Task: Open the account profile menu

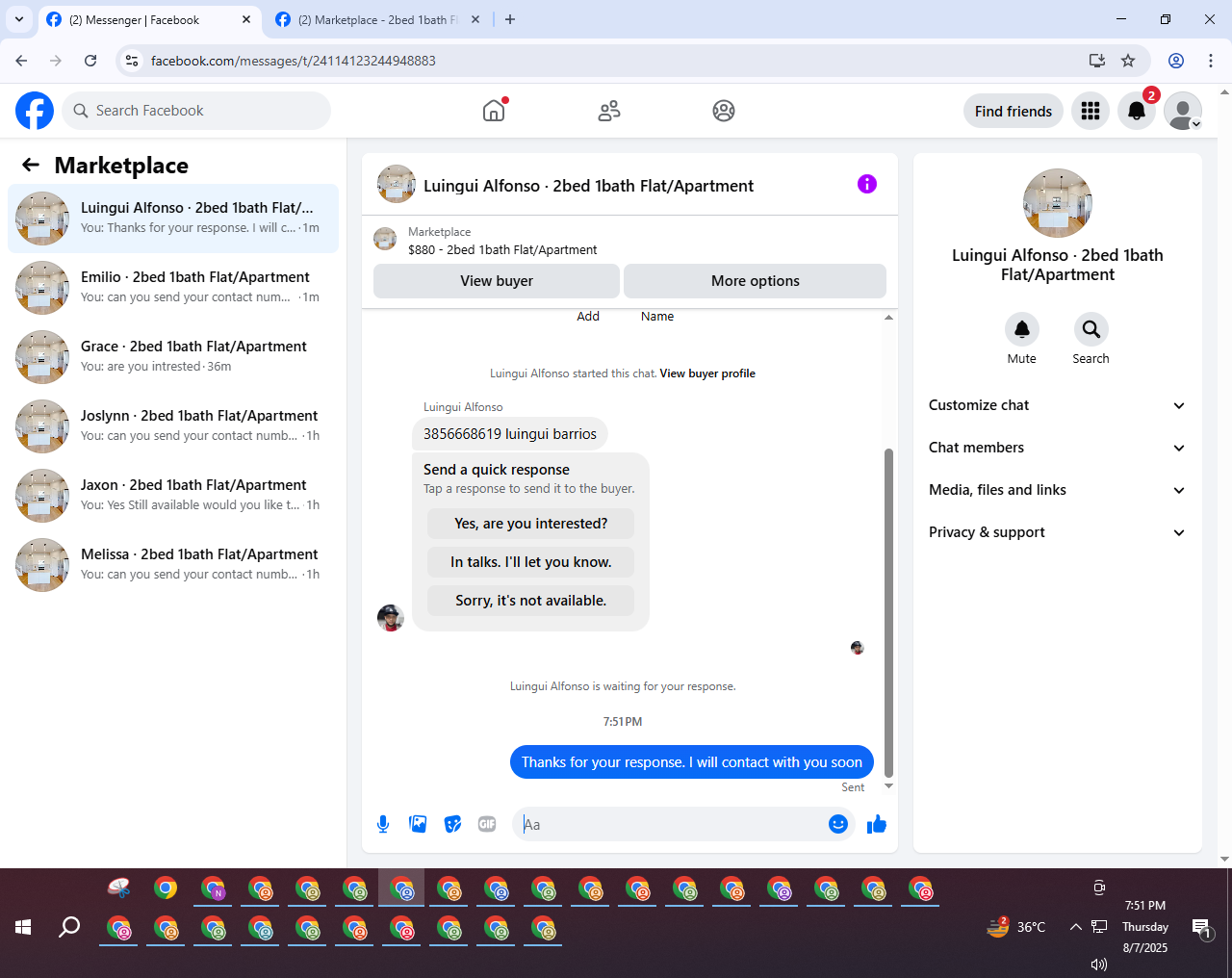Action: (x=1183, y=111)
